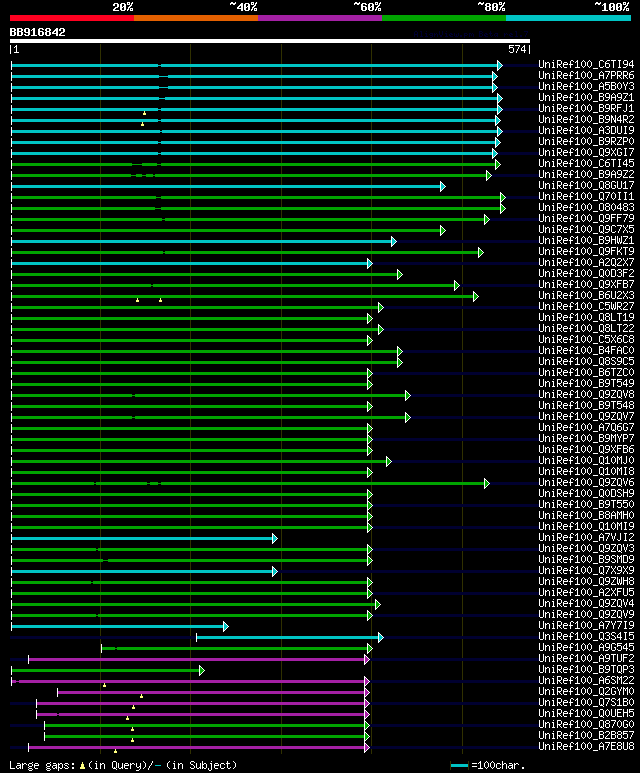Select hit label UniRef100_B8AMH0
Screen dimensions: 640x773
point(586,516)
